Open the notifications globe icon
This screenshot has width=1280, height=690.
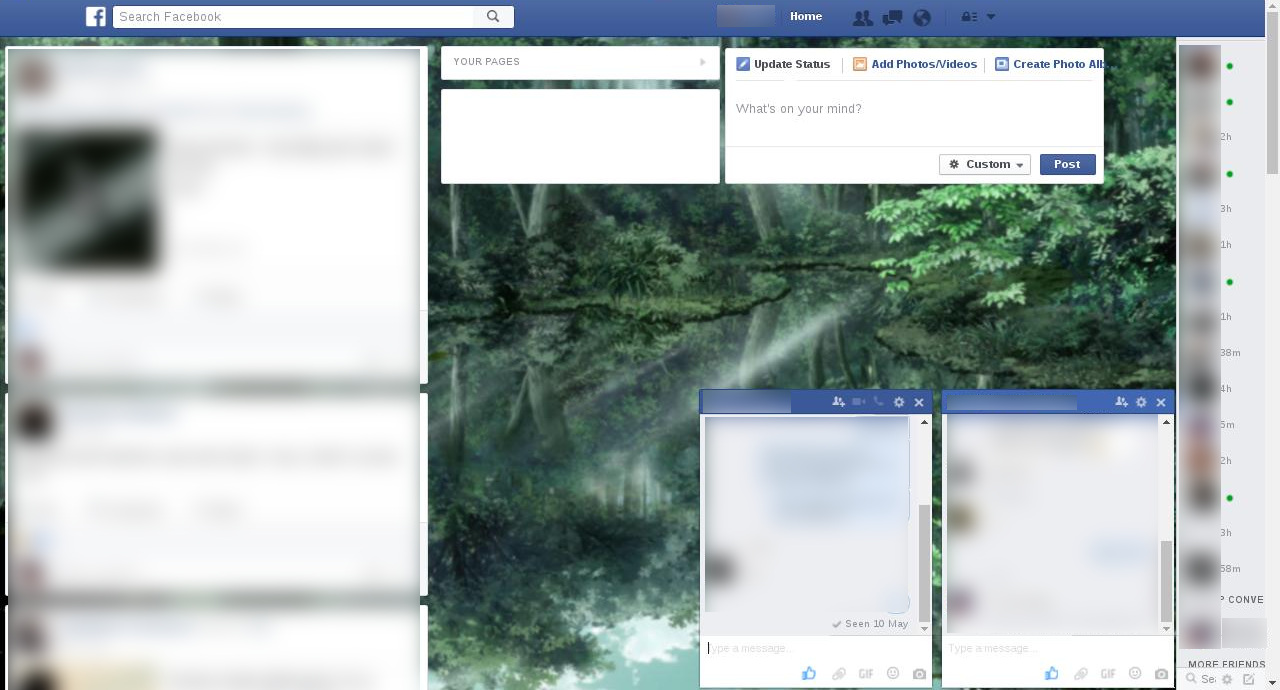point(922,17)
